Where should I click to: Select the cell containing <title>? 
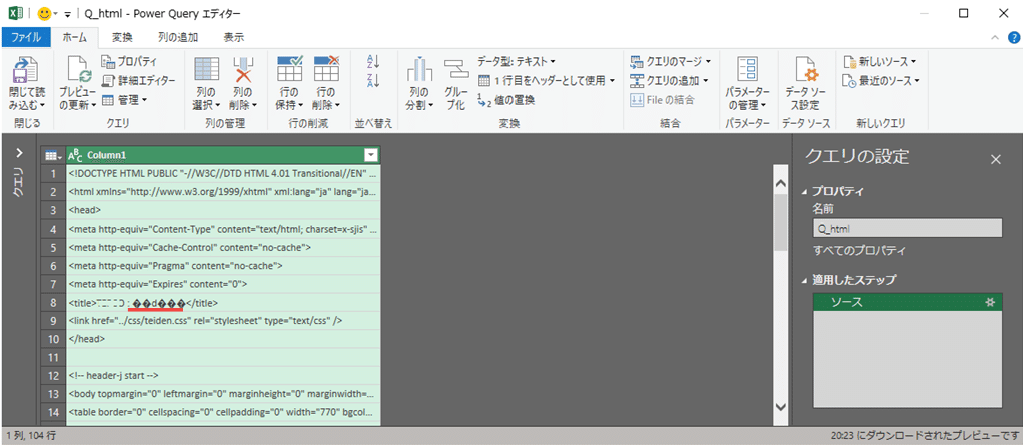[x=223, y=303]
